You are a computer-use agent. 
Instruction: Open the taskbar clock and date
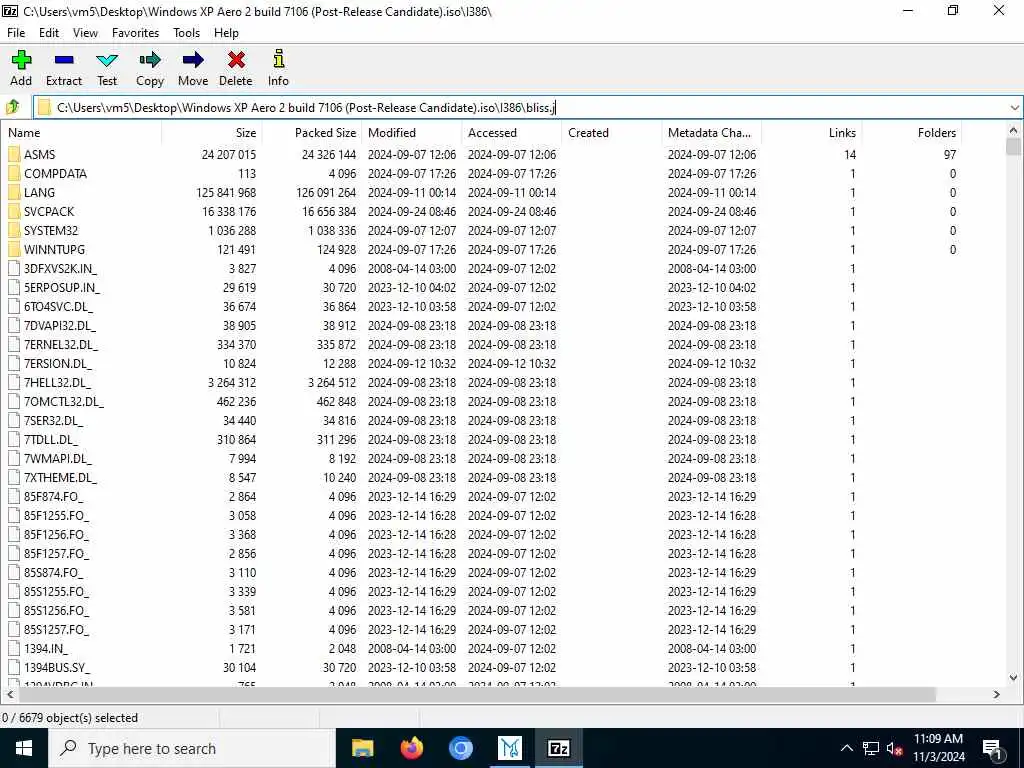938,748
